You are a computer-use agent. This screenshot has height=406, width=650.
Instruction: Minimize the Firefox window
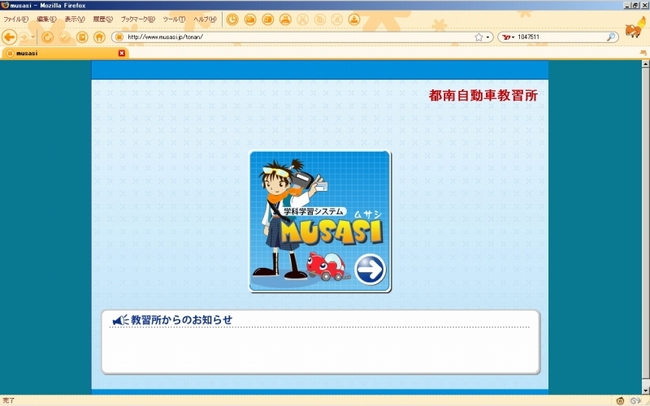pos(628,5)
